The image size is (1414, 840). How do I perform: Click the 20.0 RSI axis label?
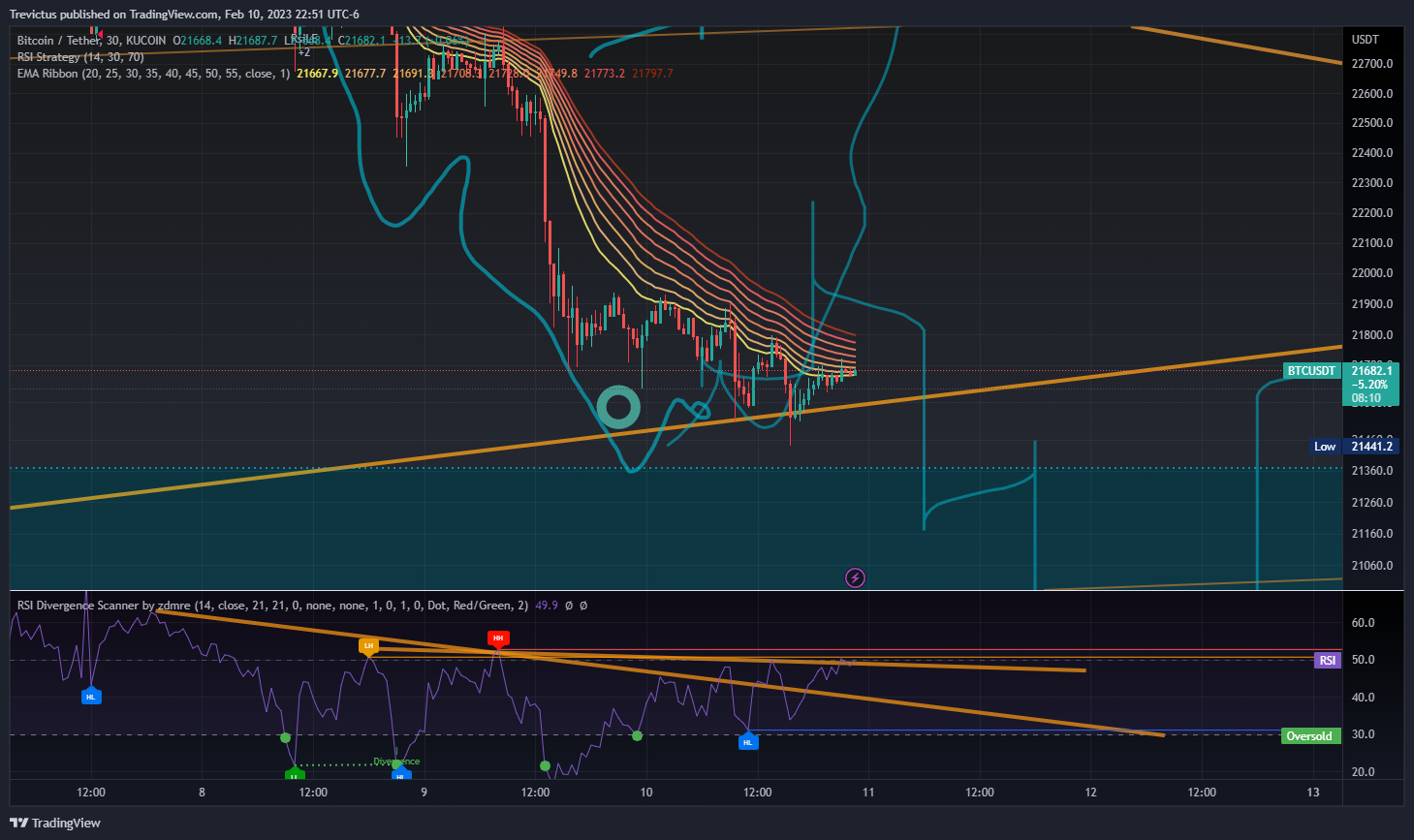(x=1363, y=772)
